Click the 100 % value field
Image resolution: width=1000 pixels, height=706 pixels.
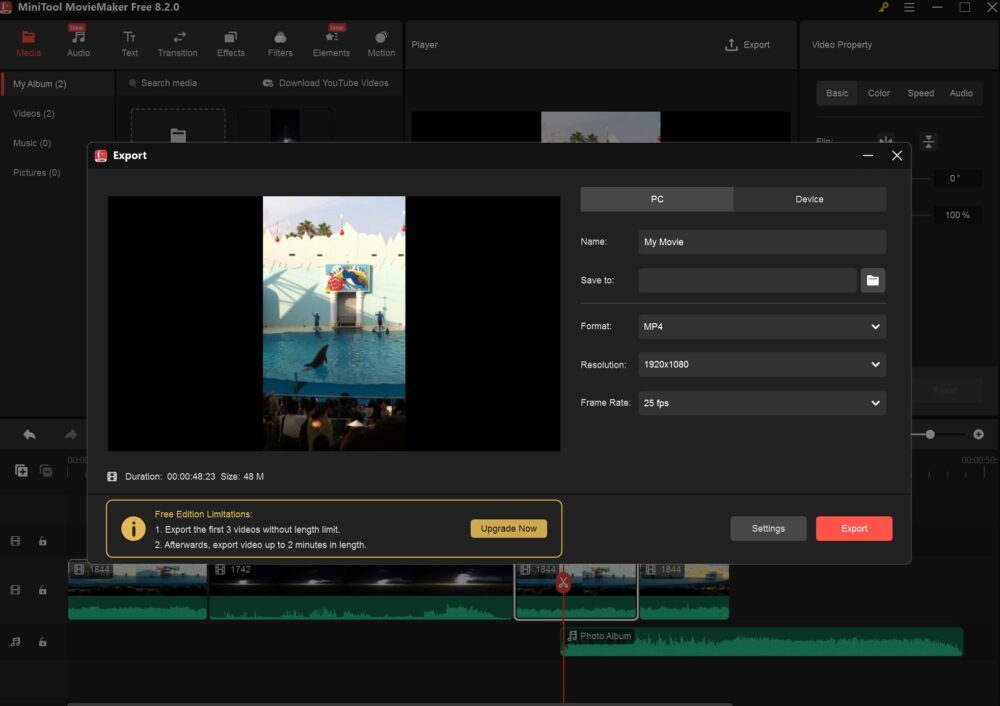pos(957,215)
